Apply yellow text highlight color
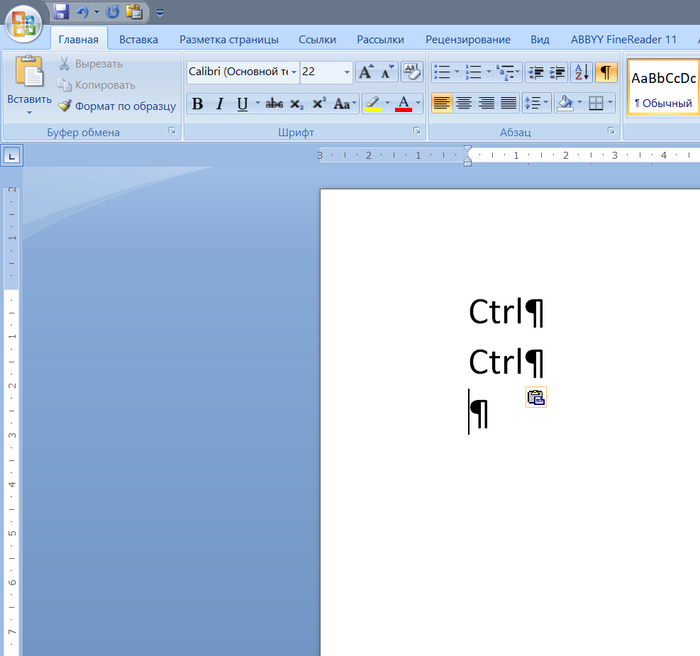This screenshot has height=656, width=700. pos(373,104)
